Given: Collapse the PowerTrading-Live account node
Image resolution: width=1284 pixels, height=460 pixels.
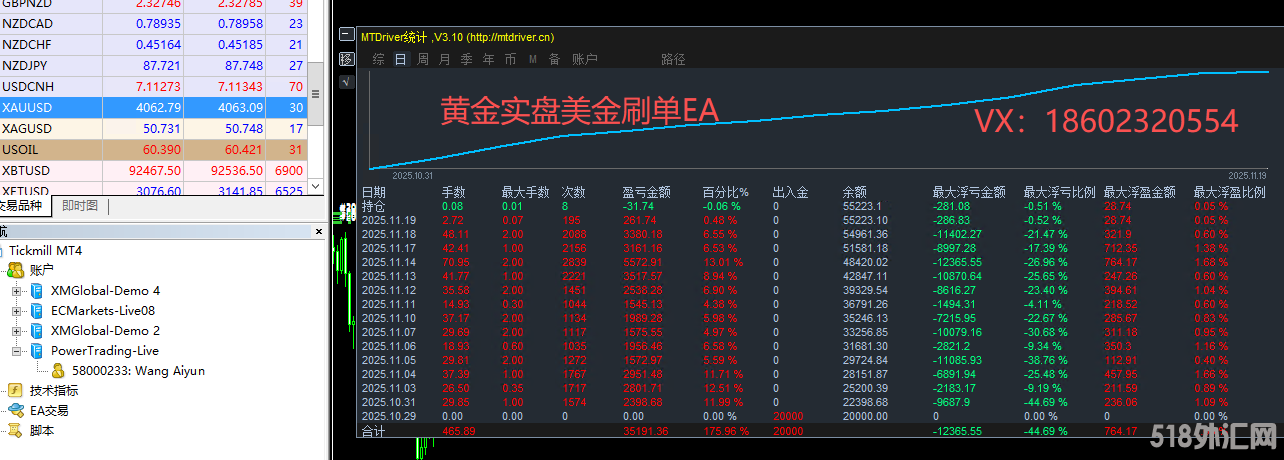Looking at the screenshot, I should (16, 351).
